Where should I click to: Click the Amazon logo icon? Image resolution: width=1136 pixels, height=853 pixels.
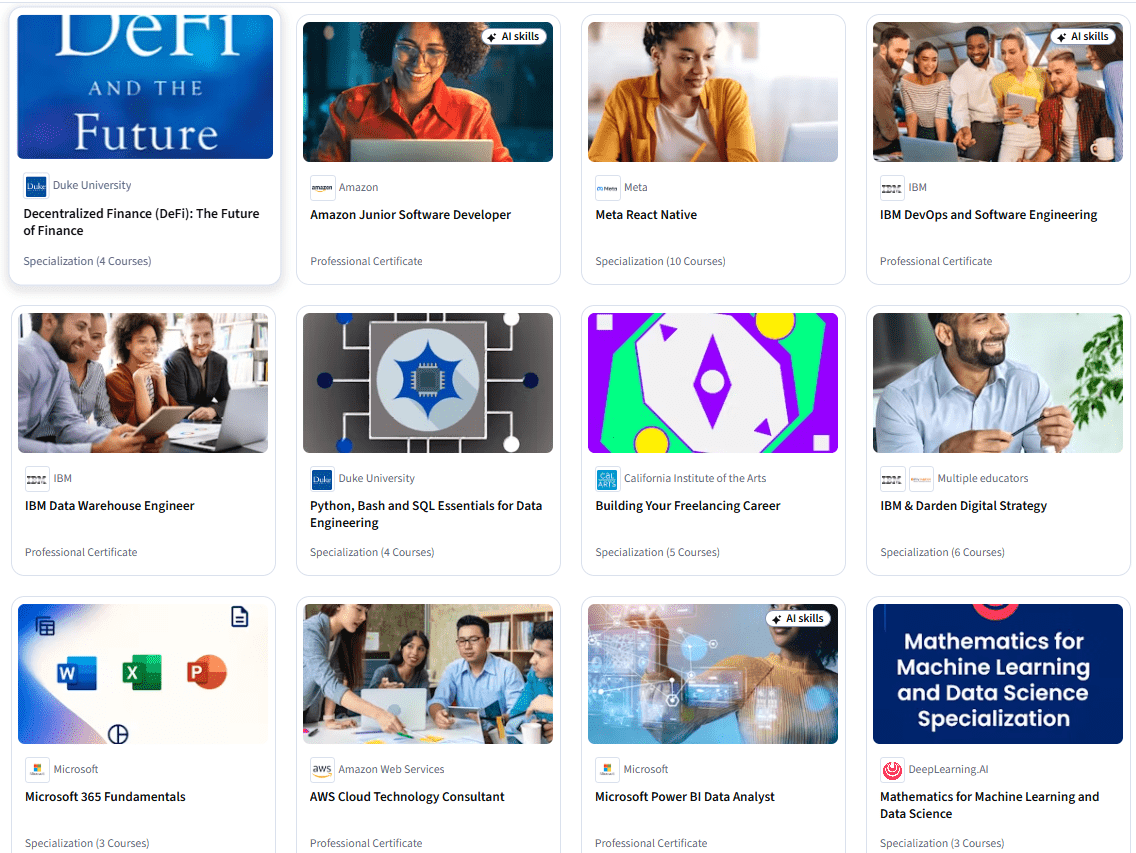[x=322, y=188]
